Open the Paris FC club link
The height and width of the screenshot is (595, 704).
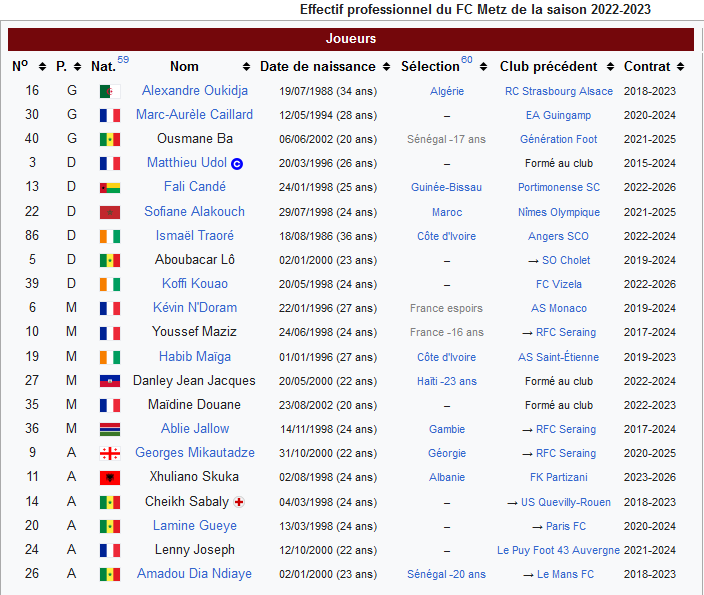click(x=566, y=526)
